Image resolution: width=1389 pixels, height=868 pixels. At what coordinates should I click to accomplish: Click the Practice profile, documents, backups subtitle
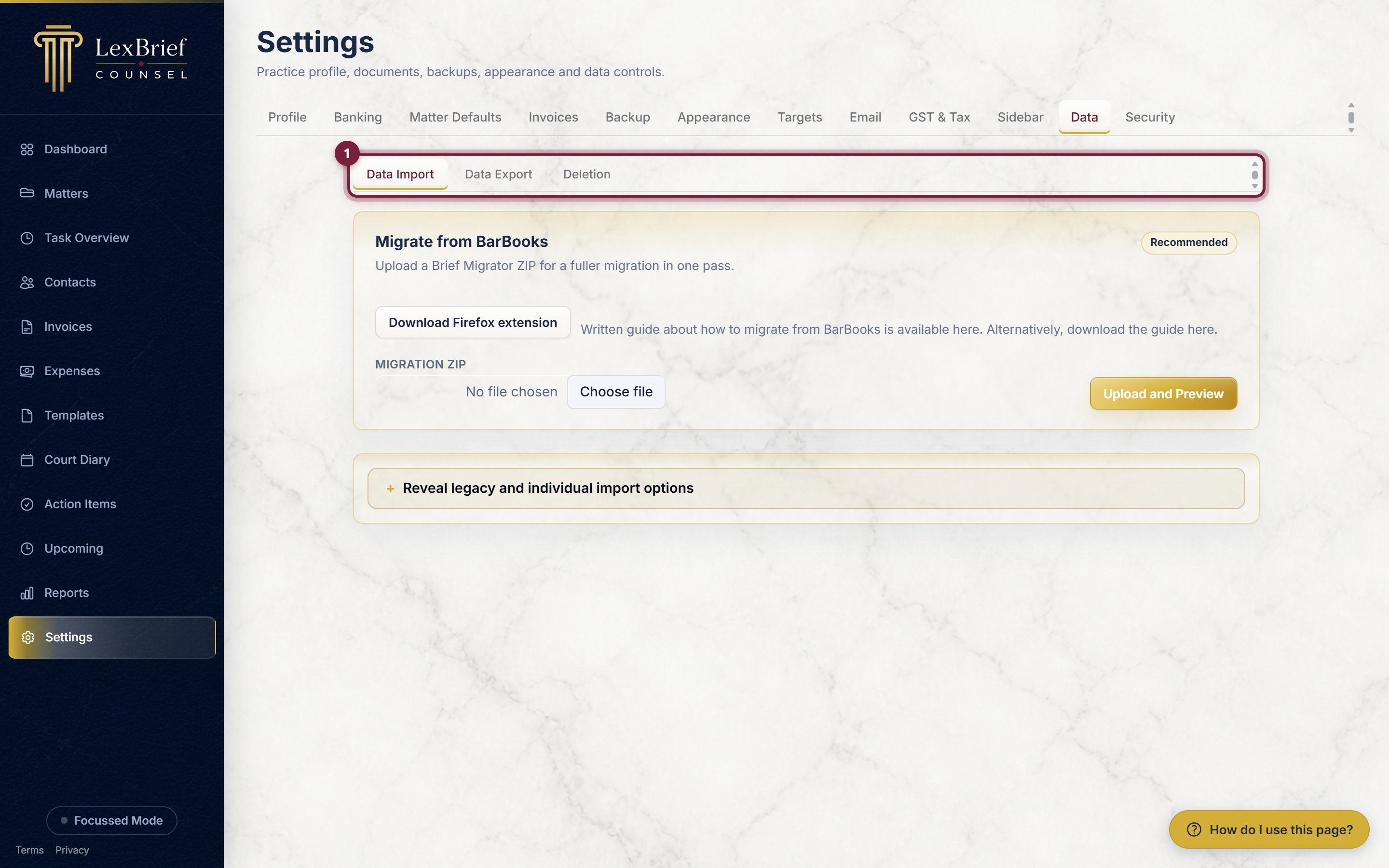click(460, 72)
